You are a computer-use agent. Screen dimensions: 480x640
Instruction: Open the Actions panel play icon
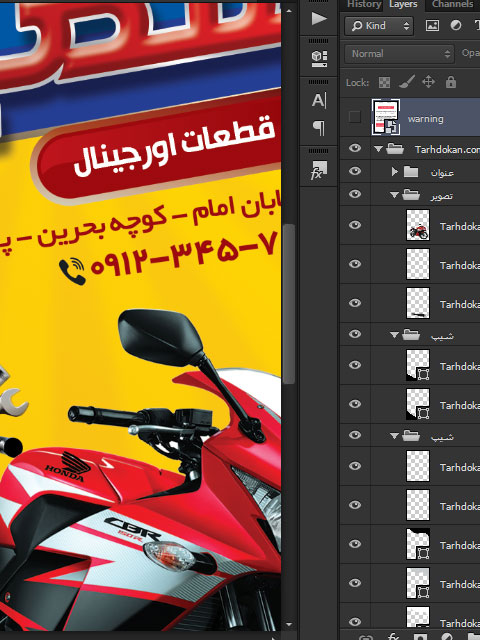[x=319, y=18]
